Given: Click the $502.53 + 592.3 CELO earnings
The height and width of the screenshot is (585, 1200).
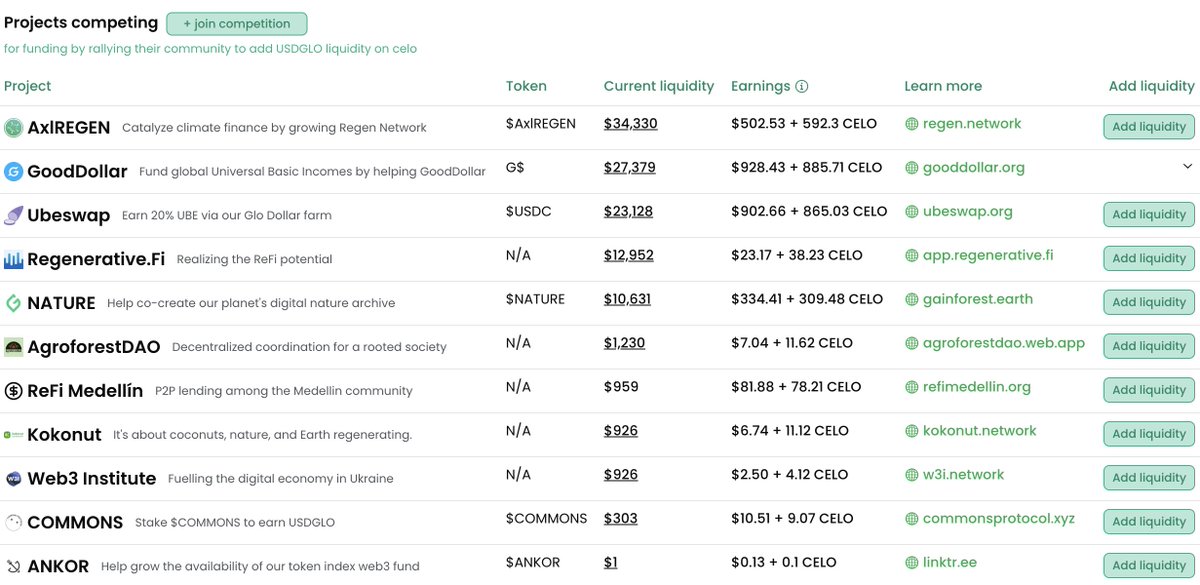Looking at the screenshot, I should pyautogui.click(x=804, y=124).
